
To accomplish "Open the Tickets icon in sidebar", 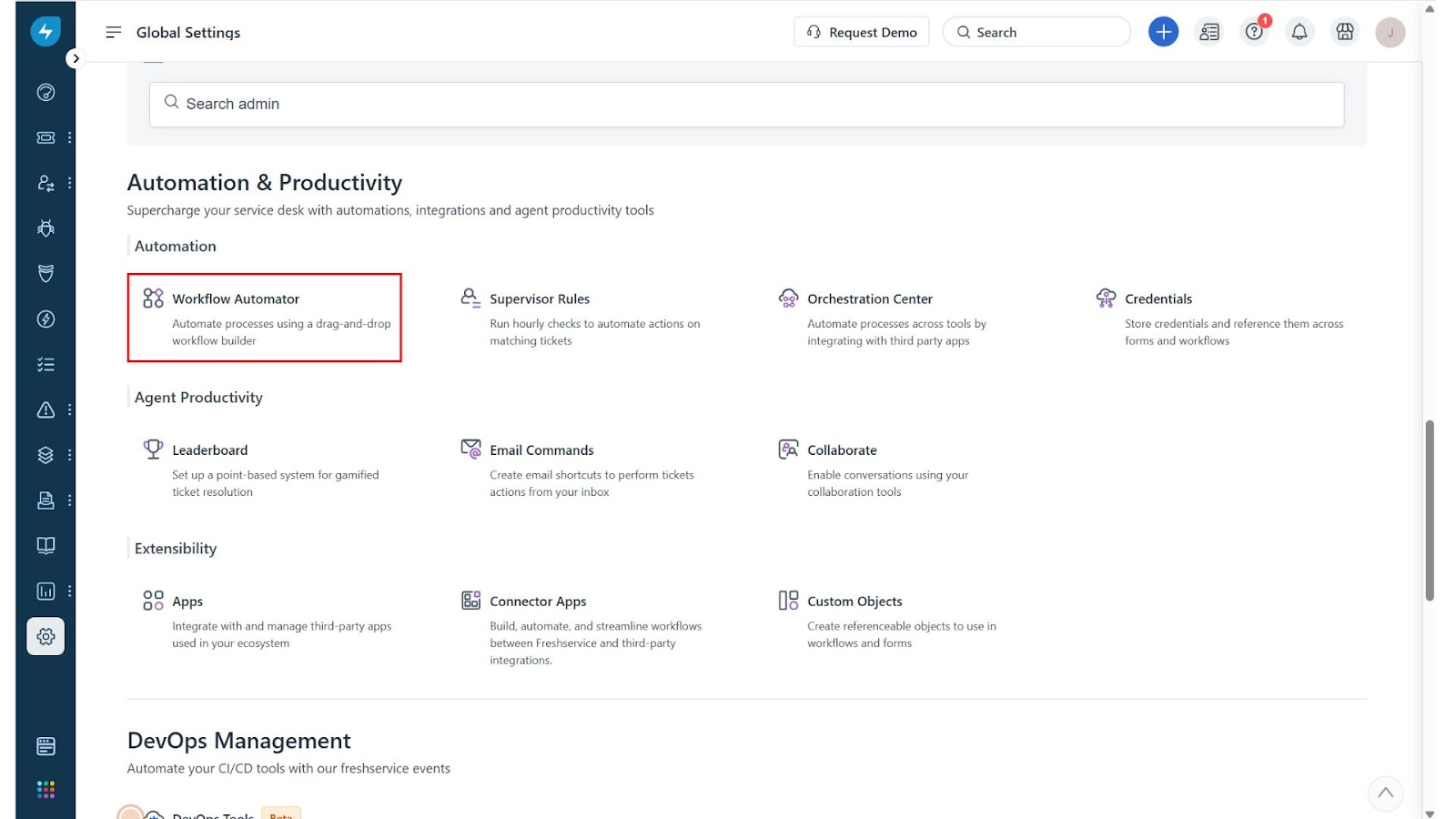I will click(x=45, y=137).
